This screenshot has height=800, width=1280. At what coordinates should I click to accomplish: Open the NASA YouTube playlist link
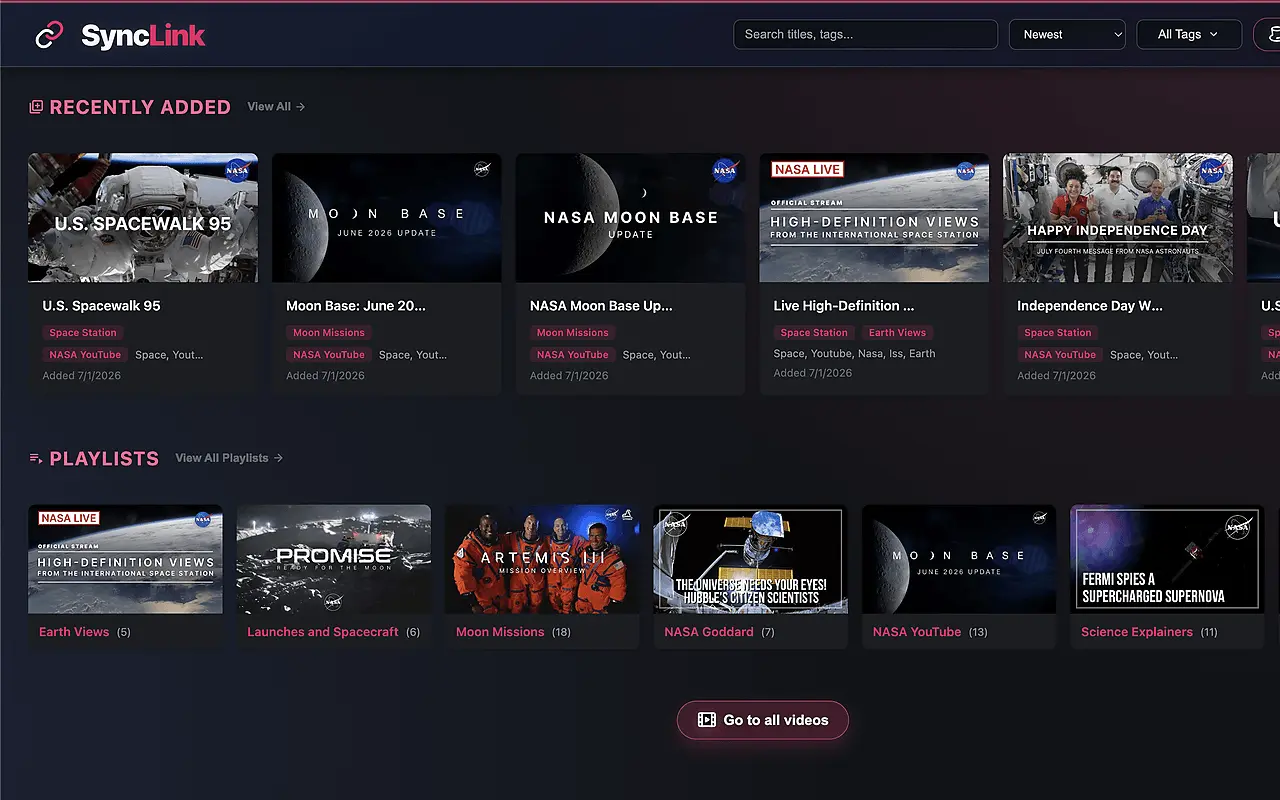tap(917, 632)
